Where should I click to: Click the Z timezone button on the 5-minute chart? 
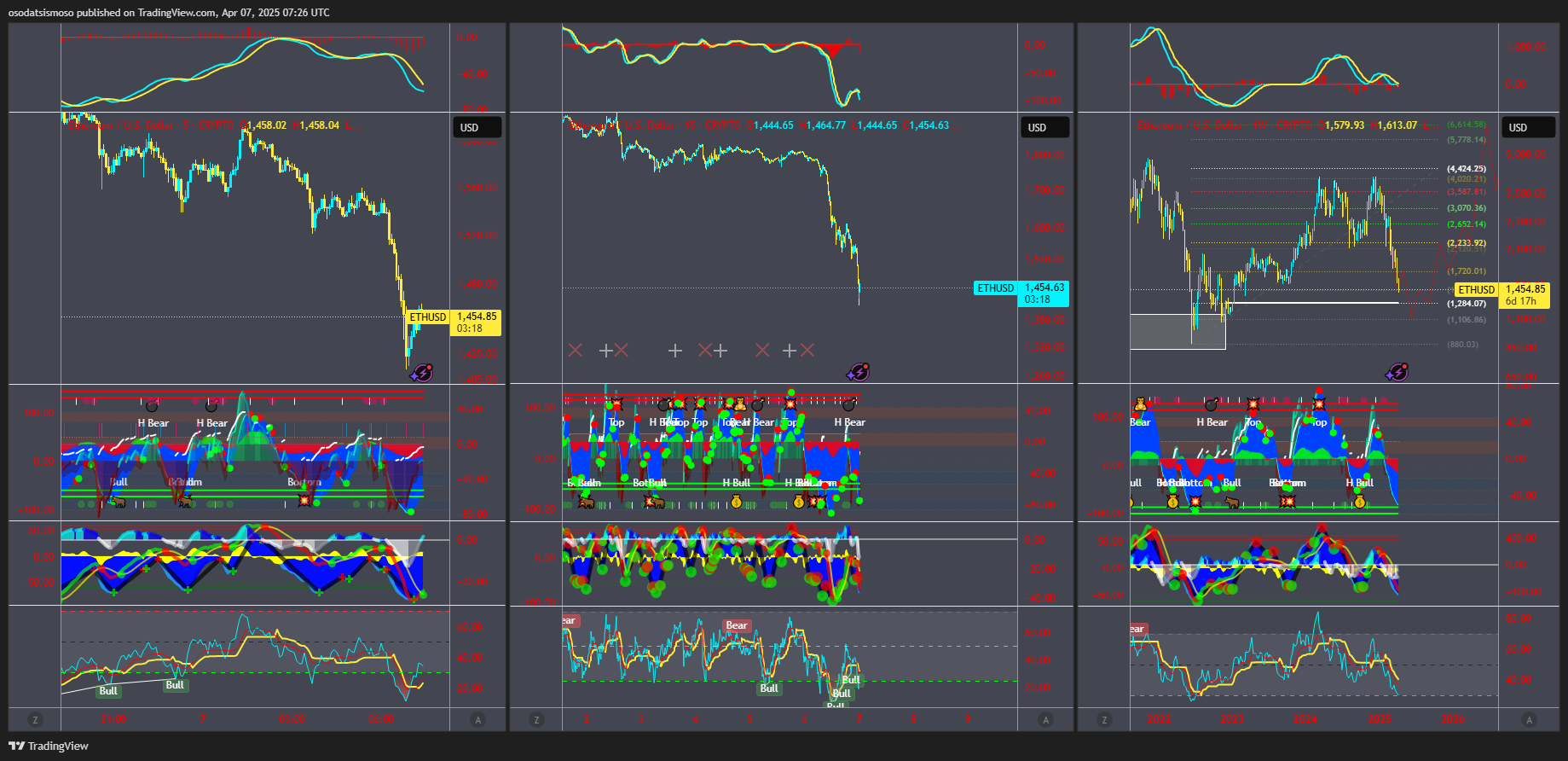tap(35, 720)
